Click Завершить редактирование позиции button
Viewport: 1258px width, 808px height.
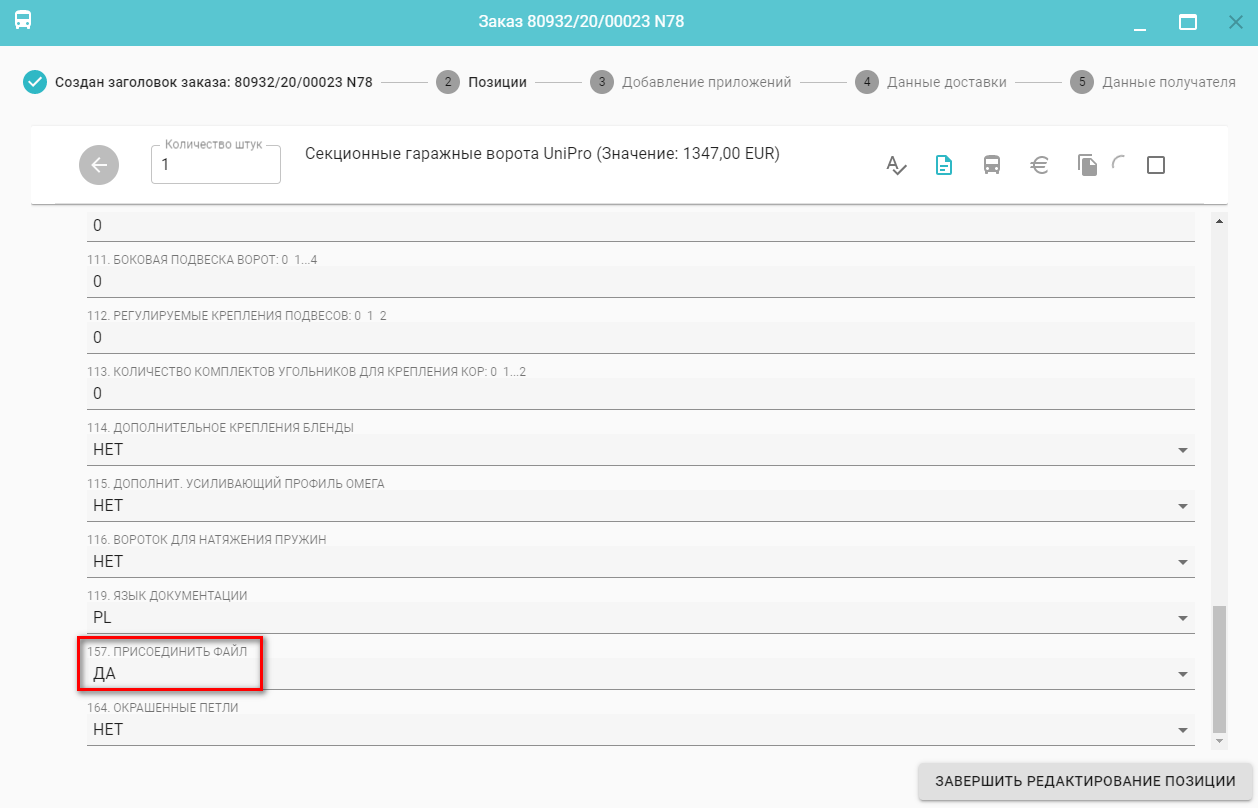1084,781
